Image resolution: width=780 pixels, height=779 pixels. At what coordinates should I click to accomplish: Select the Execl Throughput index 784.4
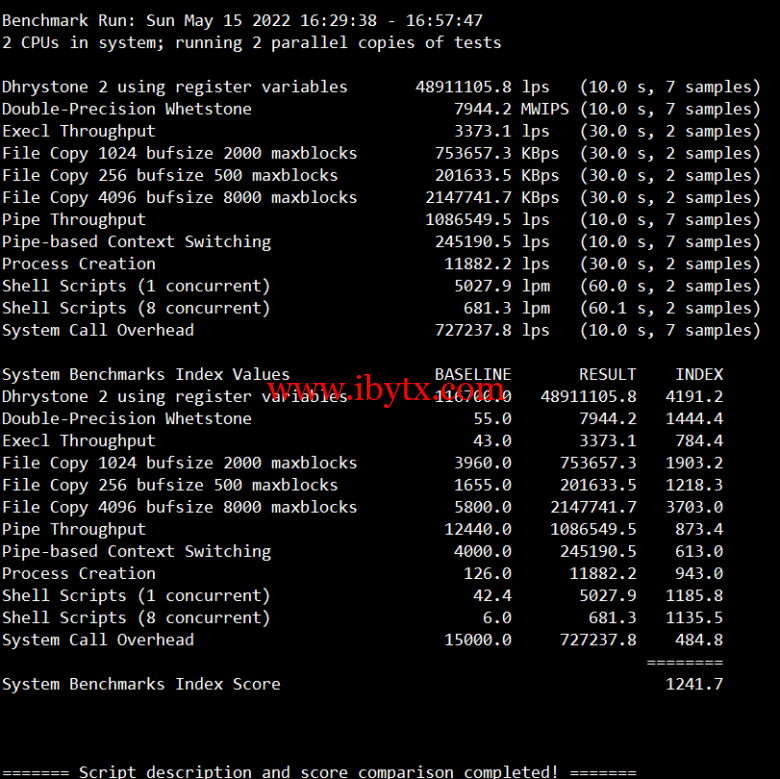click(698, 441)
